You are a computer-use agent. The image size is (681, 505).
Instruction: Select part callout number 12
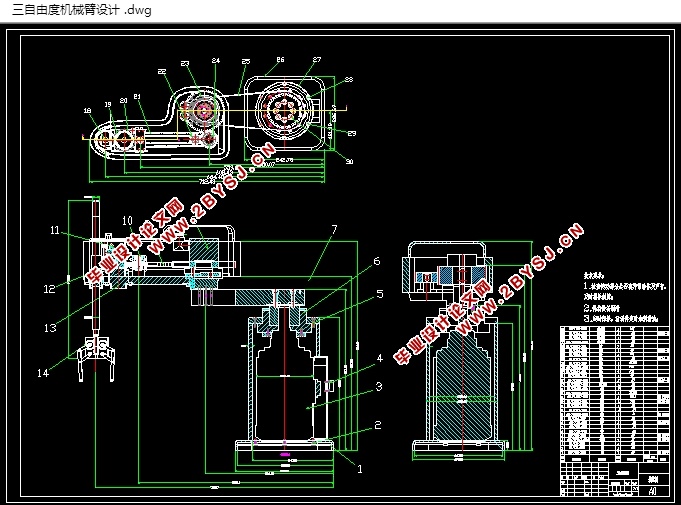(x=49, y=289)
